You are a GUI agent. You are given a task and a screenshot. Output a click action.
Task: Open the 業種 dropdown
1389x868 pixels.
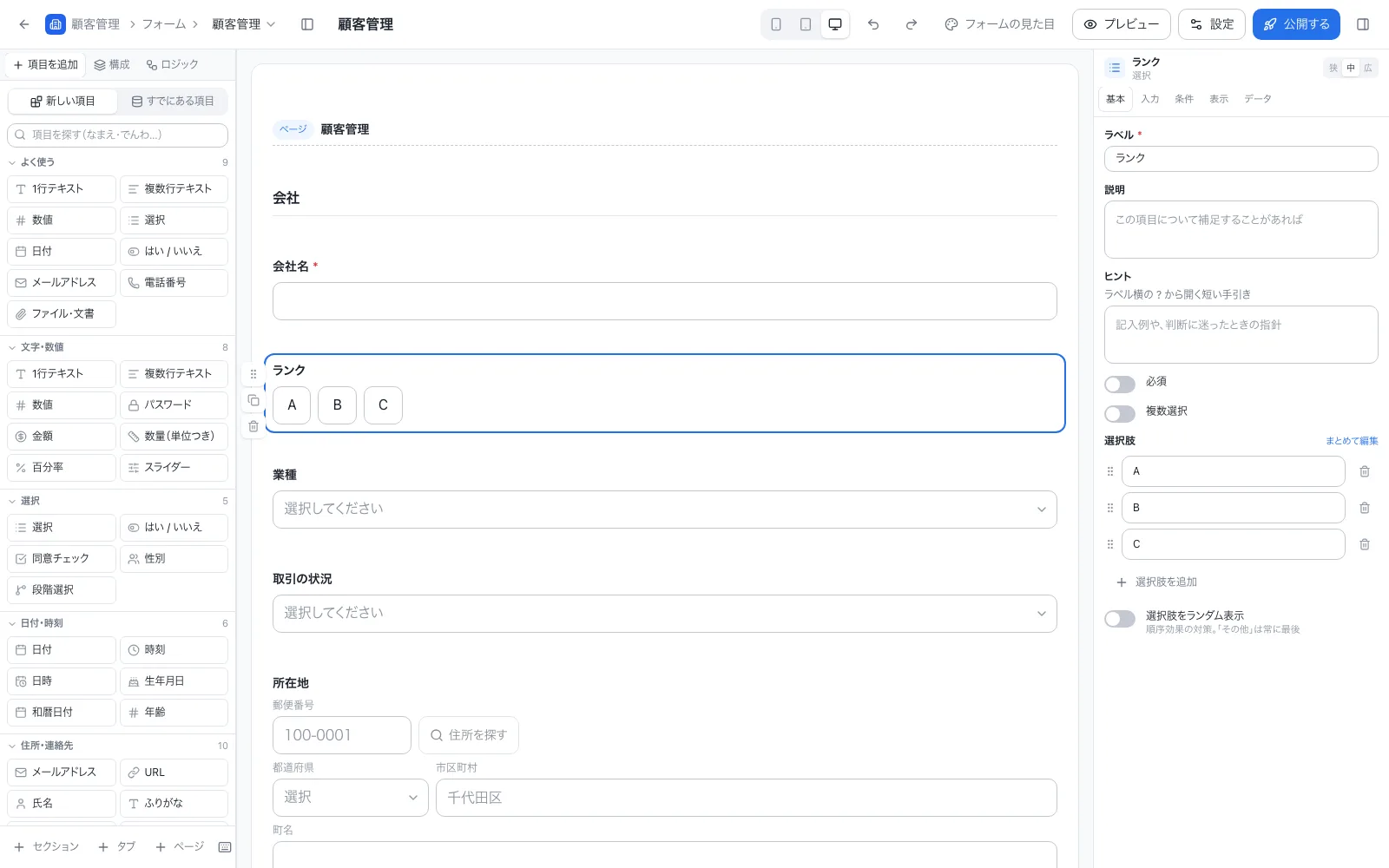665,510
